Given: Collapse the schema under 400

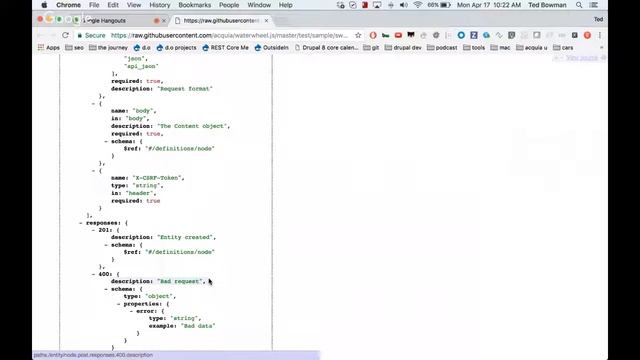Looking at the screenshot, I should (106, 289).
